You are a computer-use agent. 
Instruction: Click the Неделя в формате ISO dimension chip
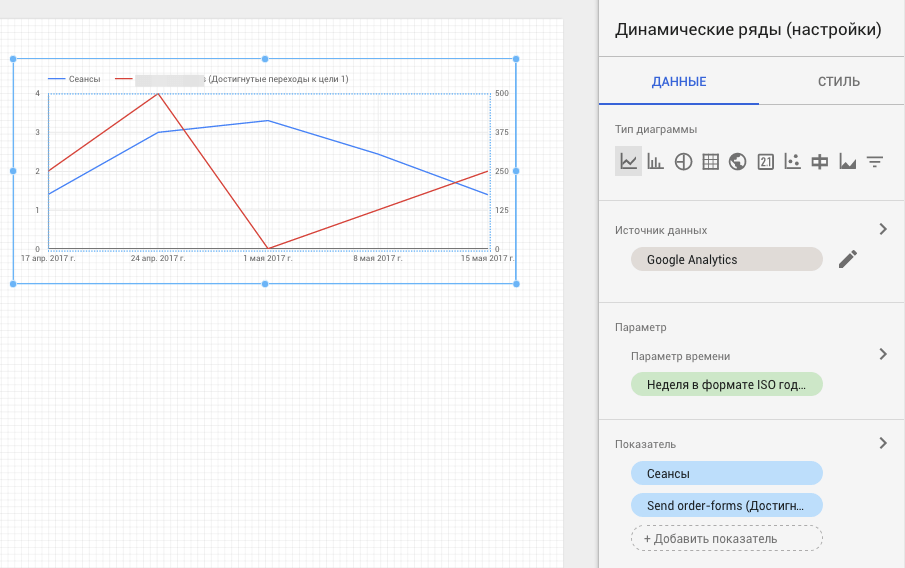[726, 385]
